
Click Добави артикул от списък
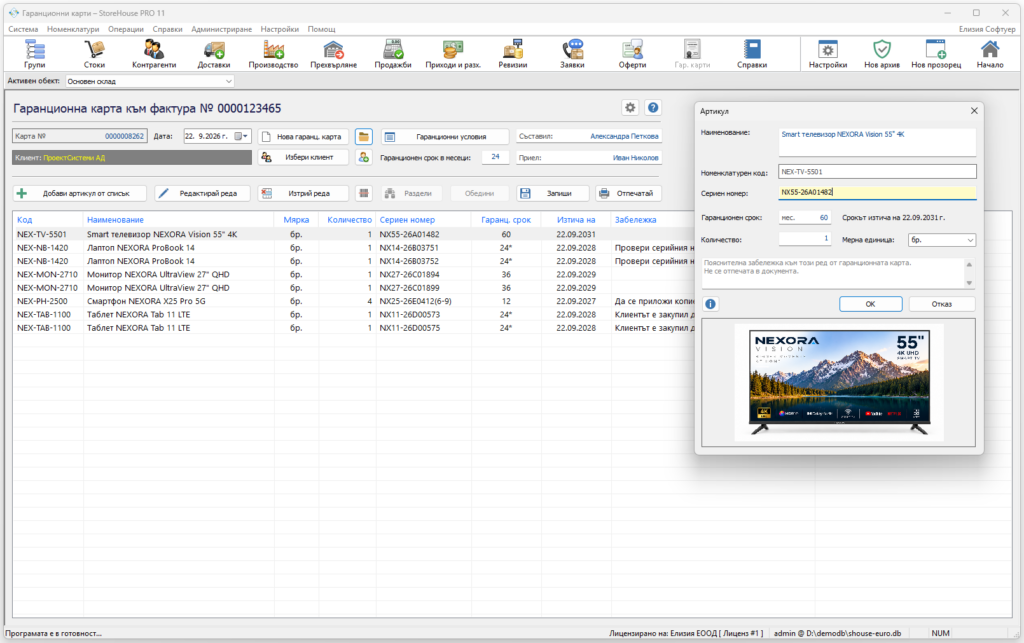pos(80,193)
